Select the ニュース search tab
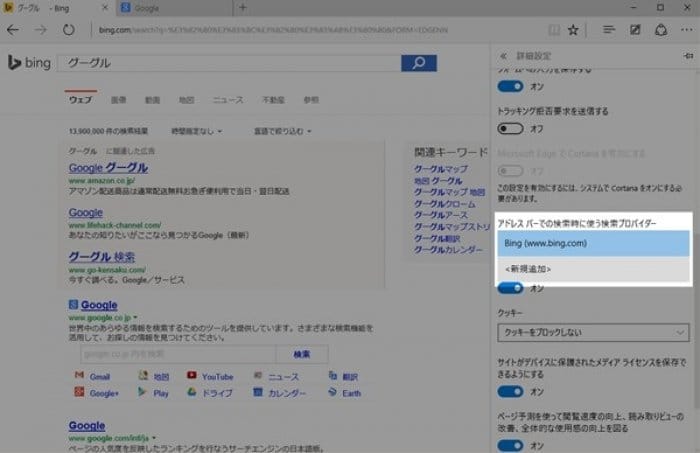The width and height of the screenshot is (700, 453). [228, 100]
